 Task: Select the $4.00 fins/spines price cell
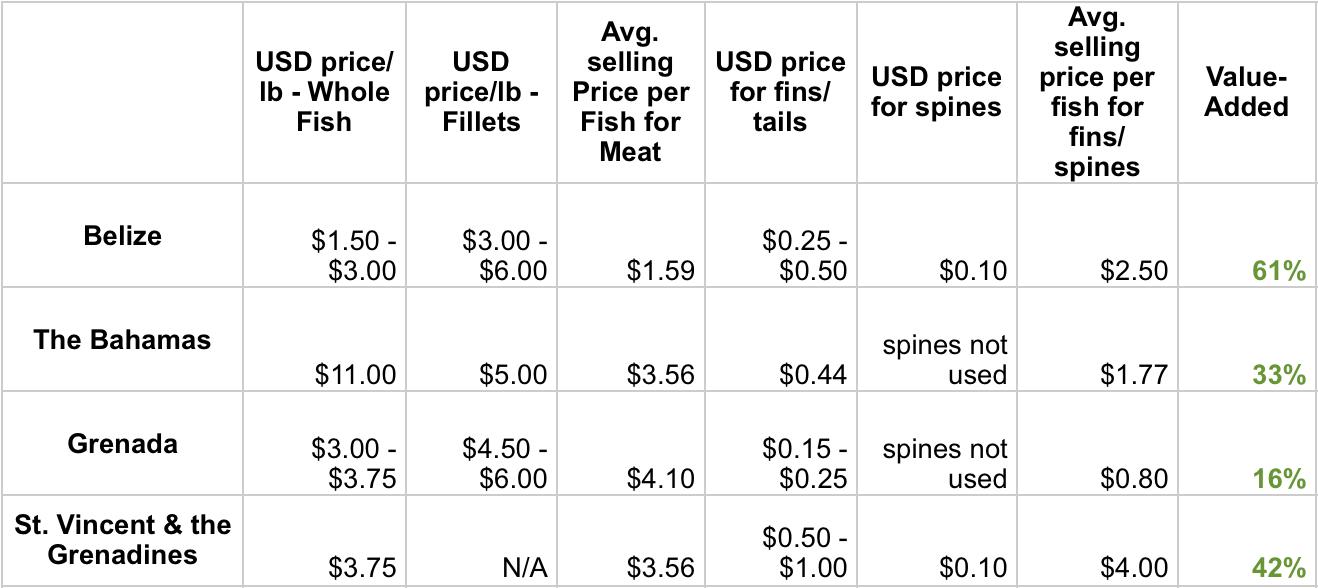point(1133,568)
